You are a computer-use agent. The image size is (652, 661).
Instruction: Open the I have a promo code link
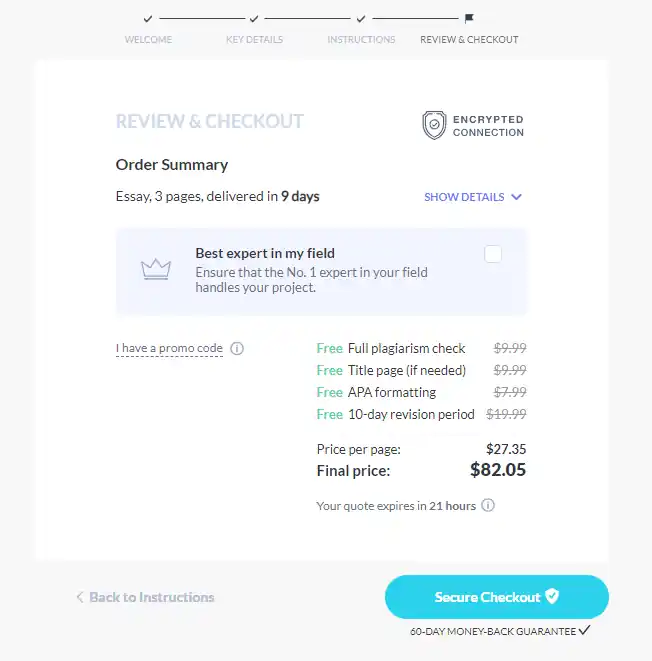click(x=169, y=349)
